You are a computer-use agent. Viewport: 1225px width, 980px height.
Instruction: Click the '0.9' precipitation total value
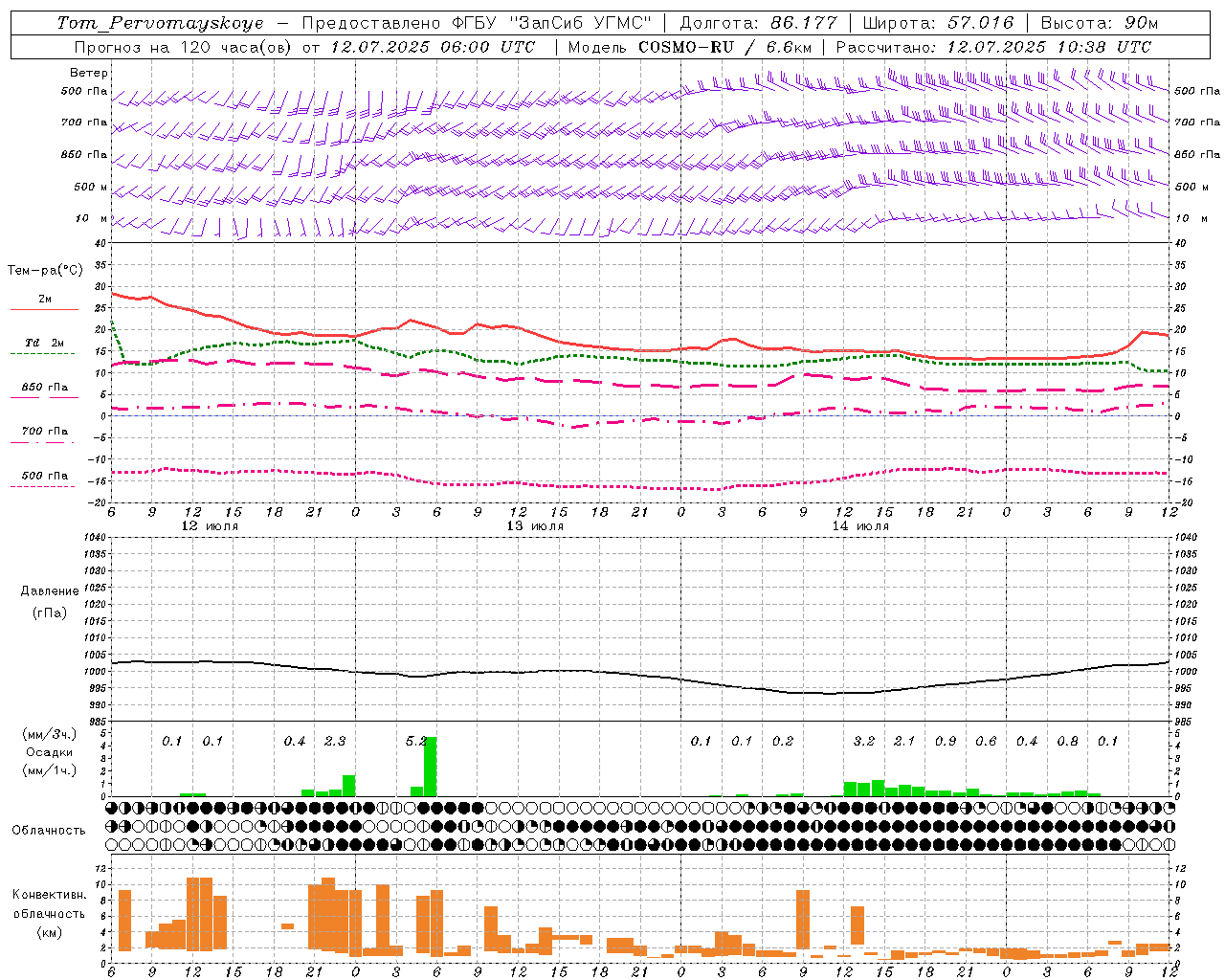point(946,742)
